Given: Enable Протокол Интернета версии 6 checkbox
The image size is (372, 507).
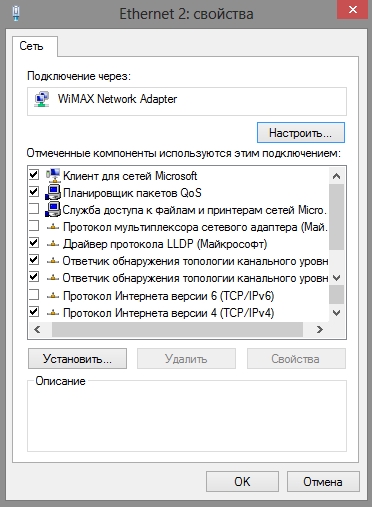Looking at the screenshot, I should coord(34,295).
